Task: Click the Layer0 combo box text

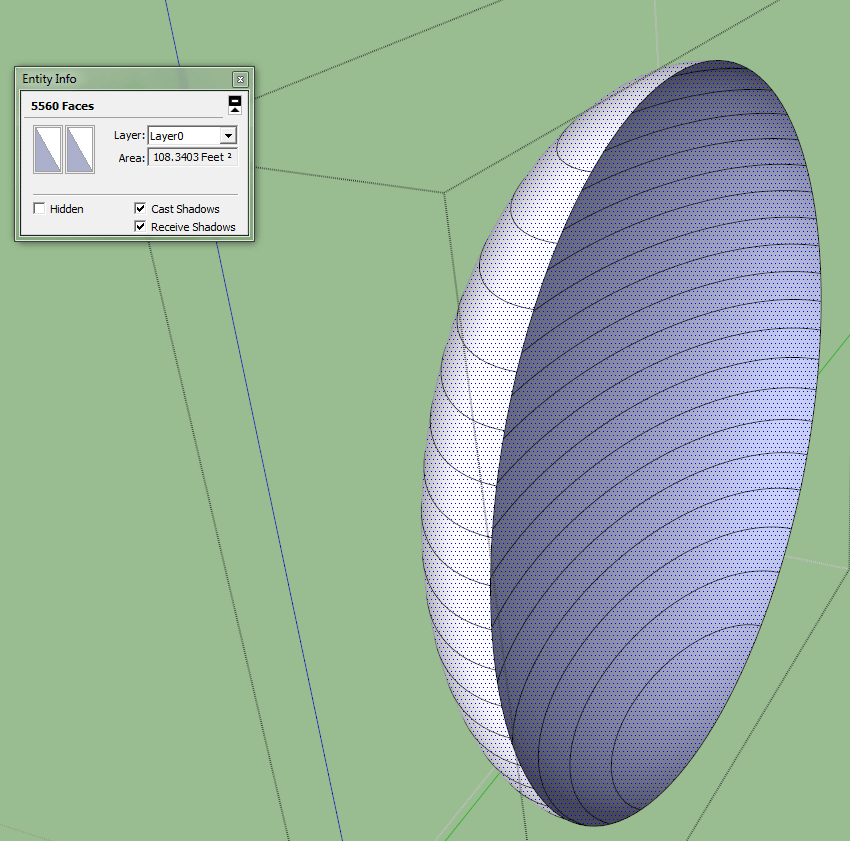Action: point(182,136)
